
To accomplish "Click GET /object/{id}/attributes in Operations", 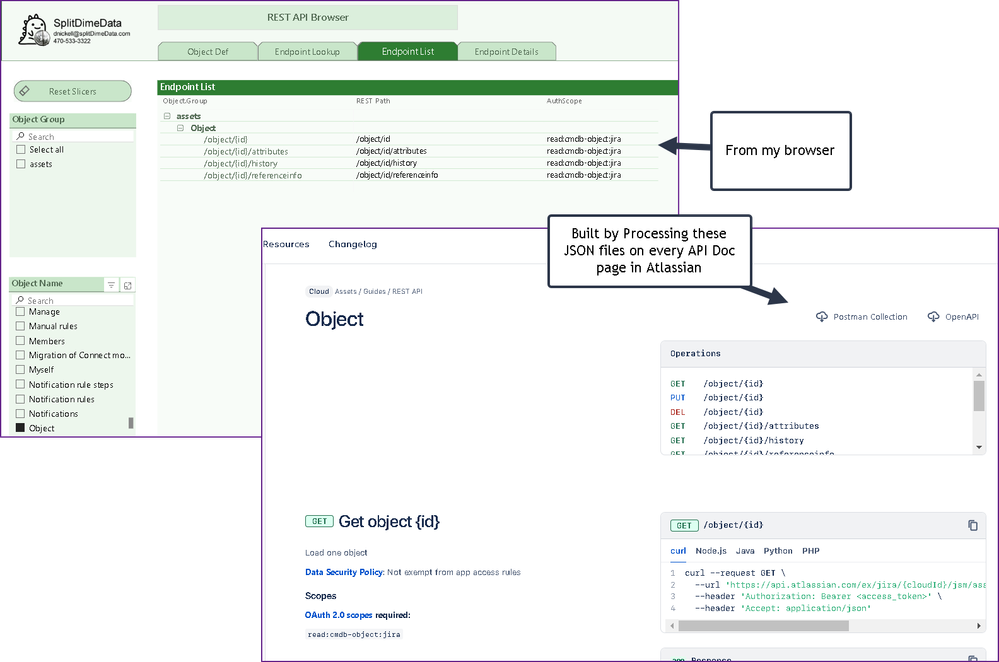I will (744, 426).
